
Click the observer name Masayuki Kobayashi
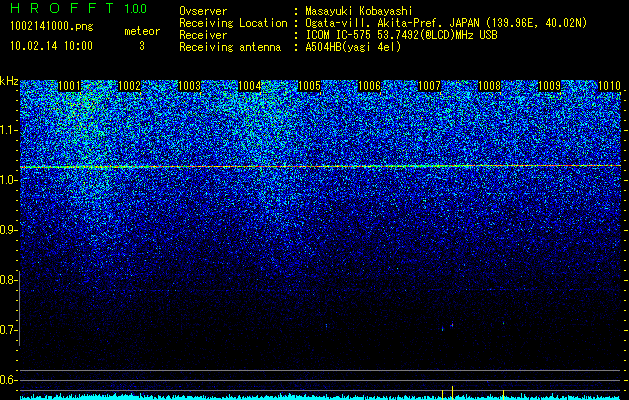click(x=359, y=12)
